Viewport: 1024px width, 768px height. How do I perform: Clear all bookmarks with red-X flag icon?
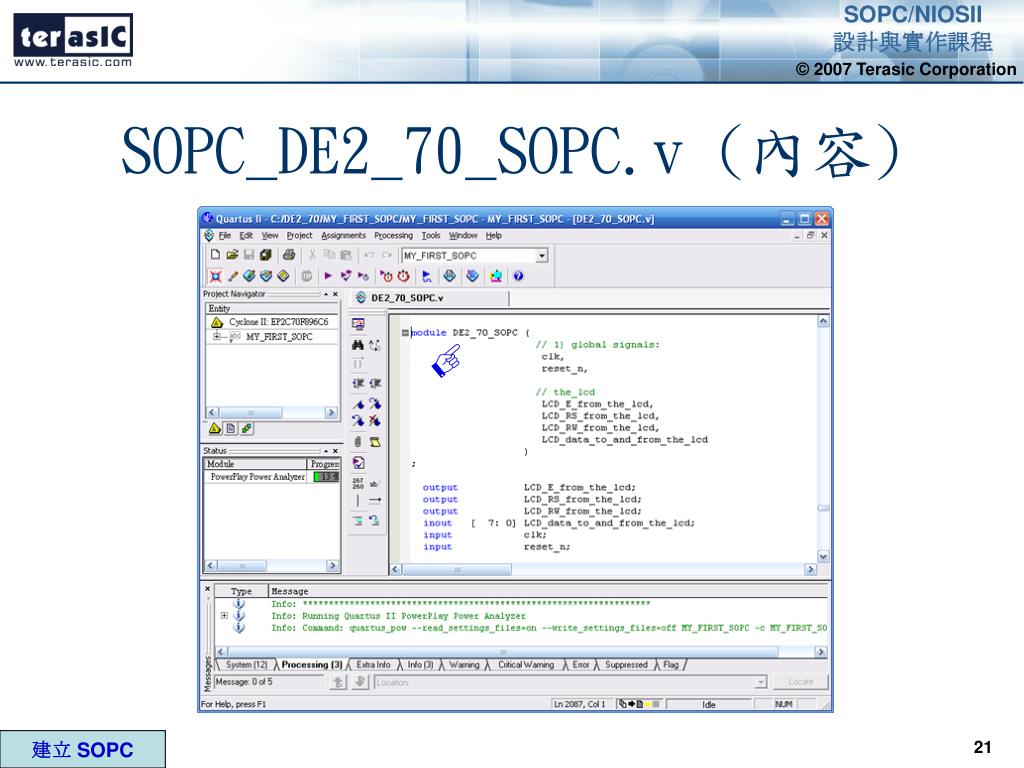[375, 421]
